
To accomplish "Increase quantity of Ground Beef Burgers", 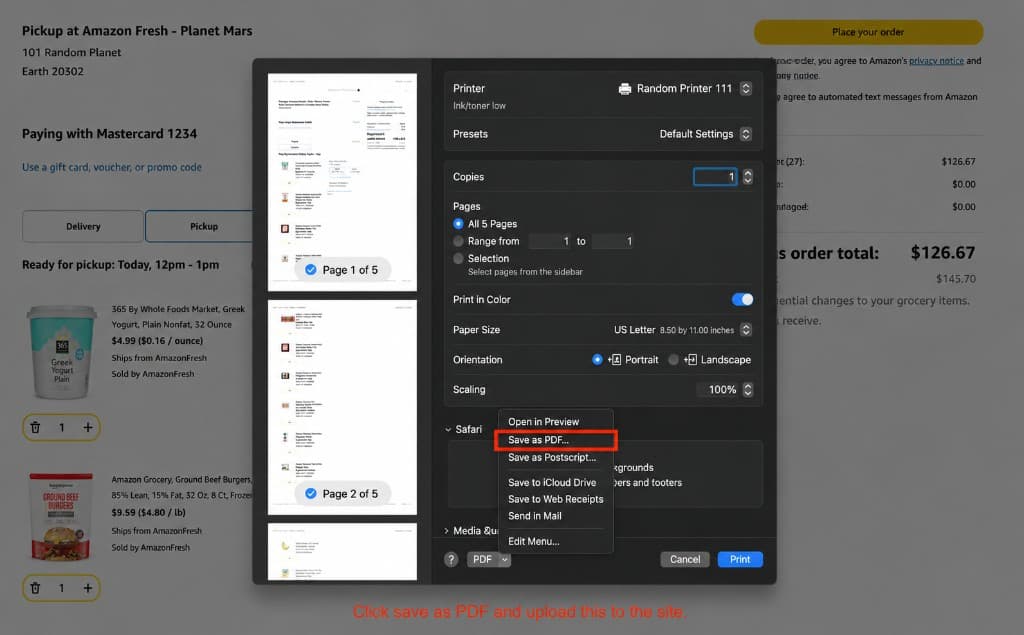I will 88,588.
